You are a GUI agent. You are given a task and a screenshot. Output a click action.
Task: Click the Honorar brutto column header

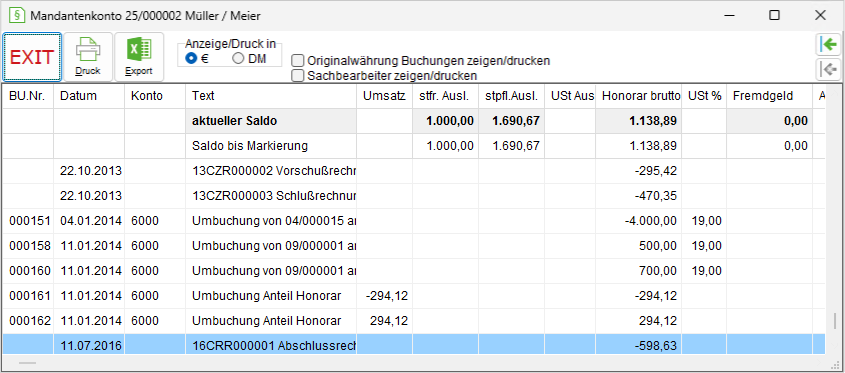pos(639,96)
